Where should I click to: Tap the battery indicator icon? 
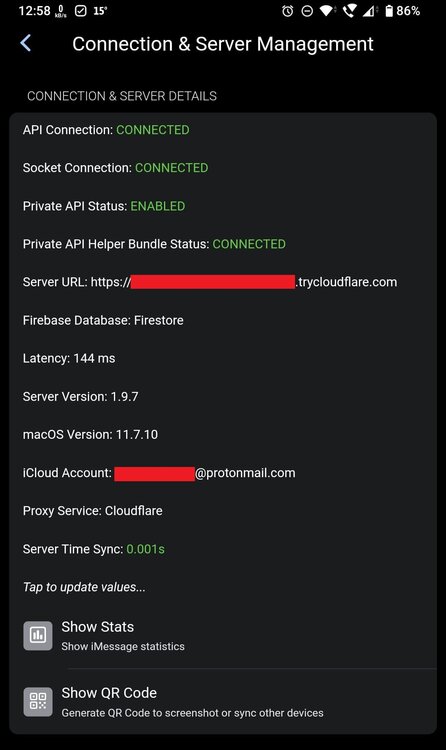pyautogui.click(x=389, y=11)
